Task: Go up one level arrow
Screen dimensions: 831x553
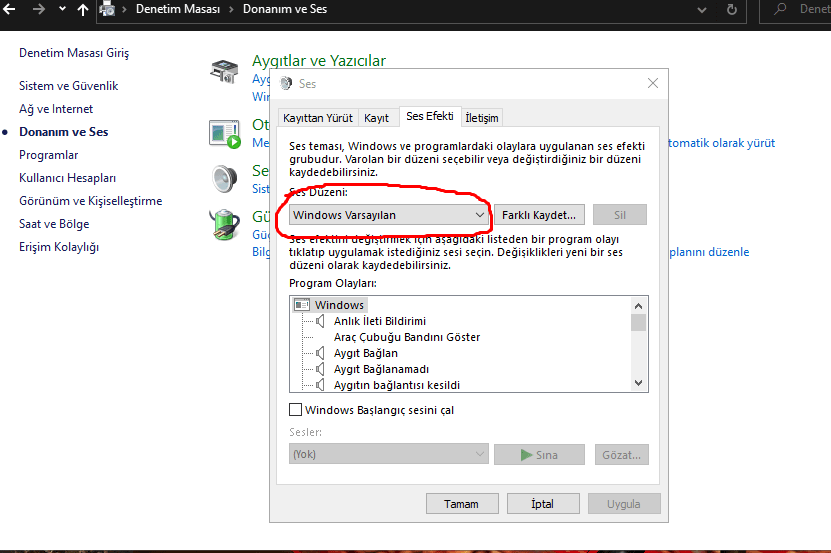Action: [x=83, y=9]
